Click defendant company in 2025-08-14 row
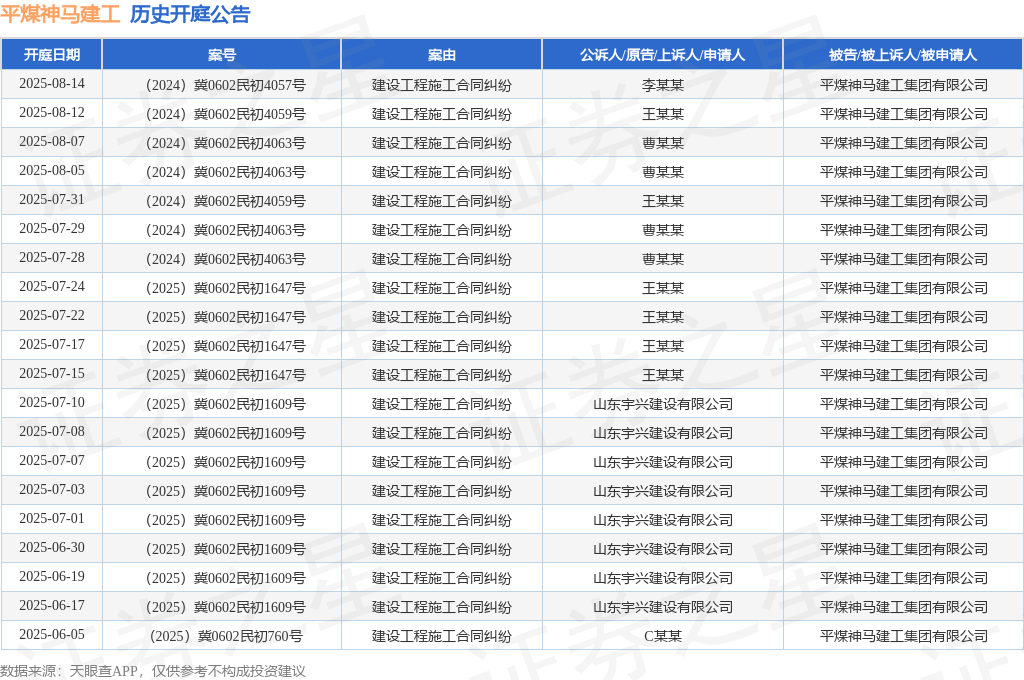 click(x=903, y=85)
